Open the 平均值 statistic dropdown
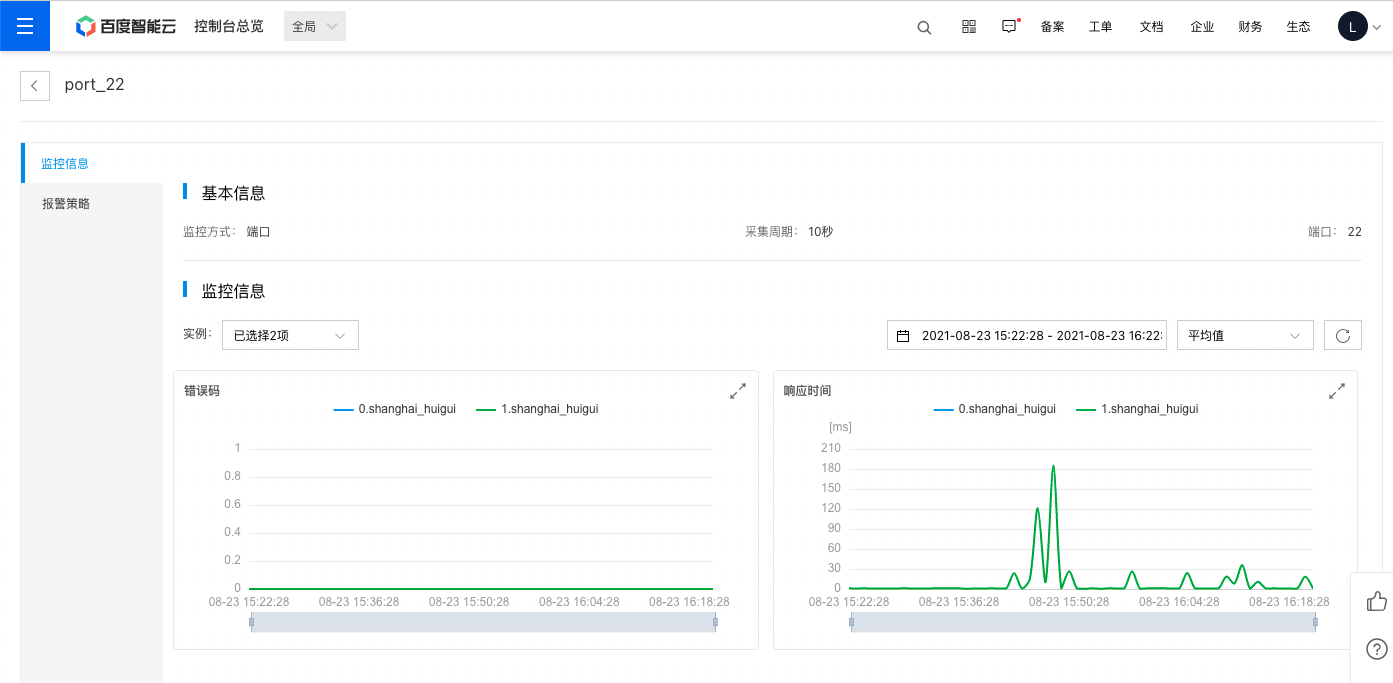This screenshot has width=1393, height=683. 1245,335
